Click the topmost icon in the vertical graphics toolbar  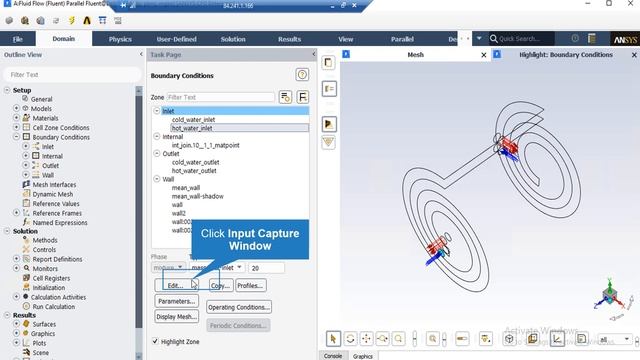tap(329, 63)
